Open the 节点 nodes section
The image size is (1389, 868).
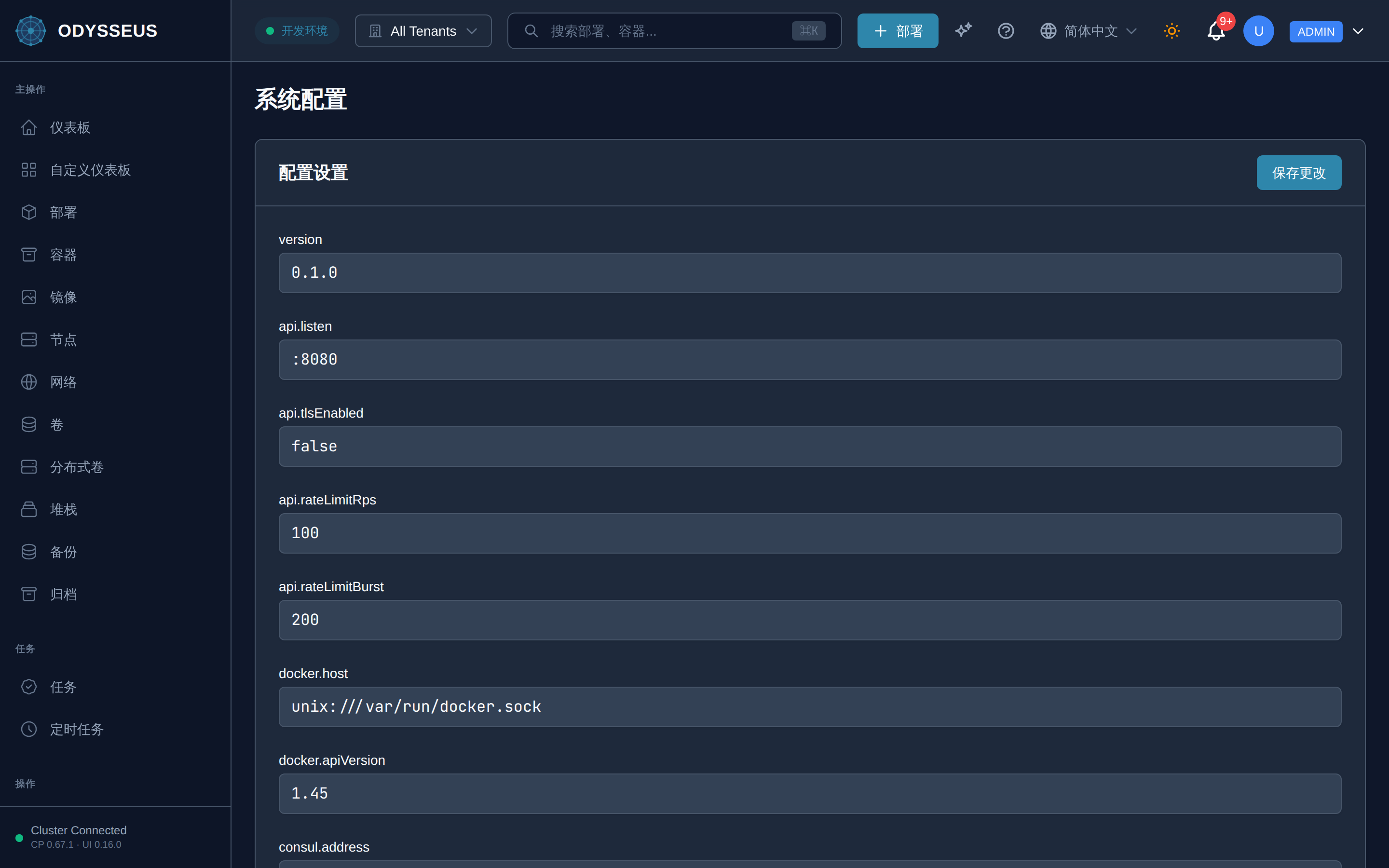click(115, 340)
